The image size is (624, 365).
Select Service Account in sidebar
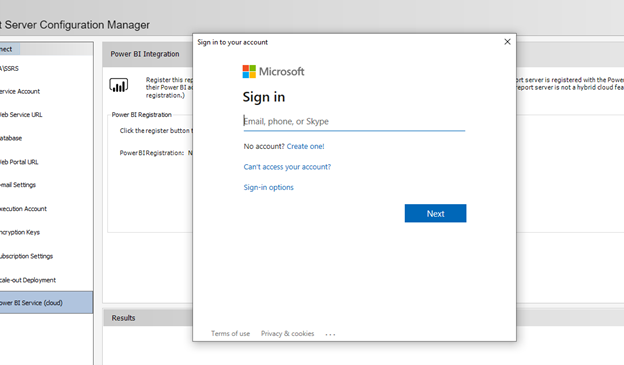pos(20,92)
